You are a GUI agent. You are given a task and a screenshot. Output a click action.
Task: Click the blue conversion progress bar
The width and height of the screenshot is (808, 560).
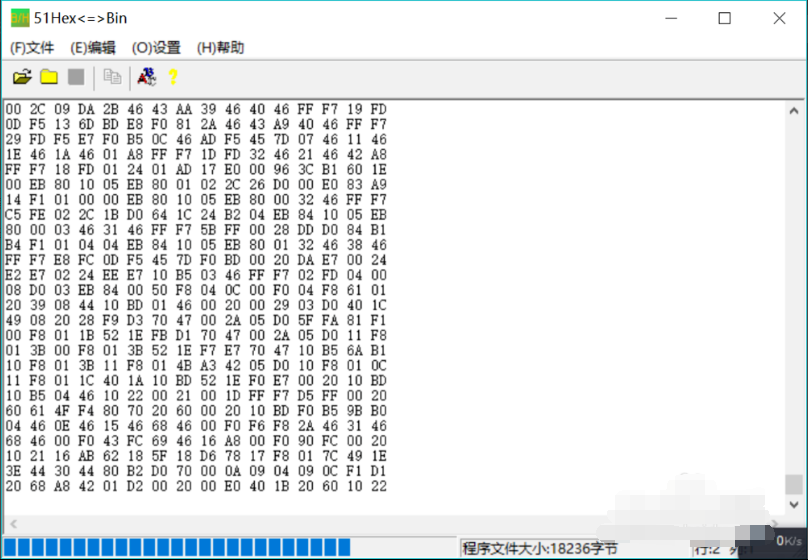[177, 547]
